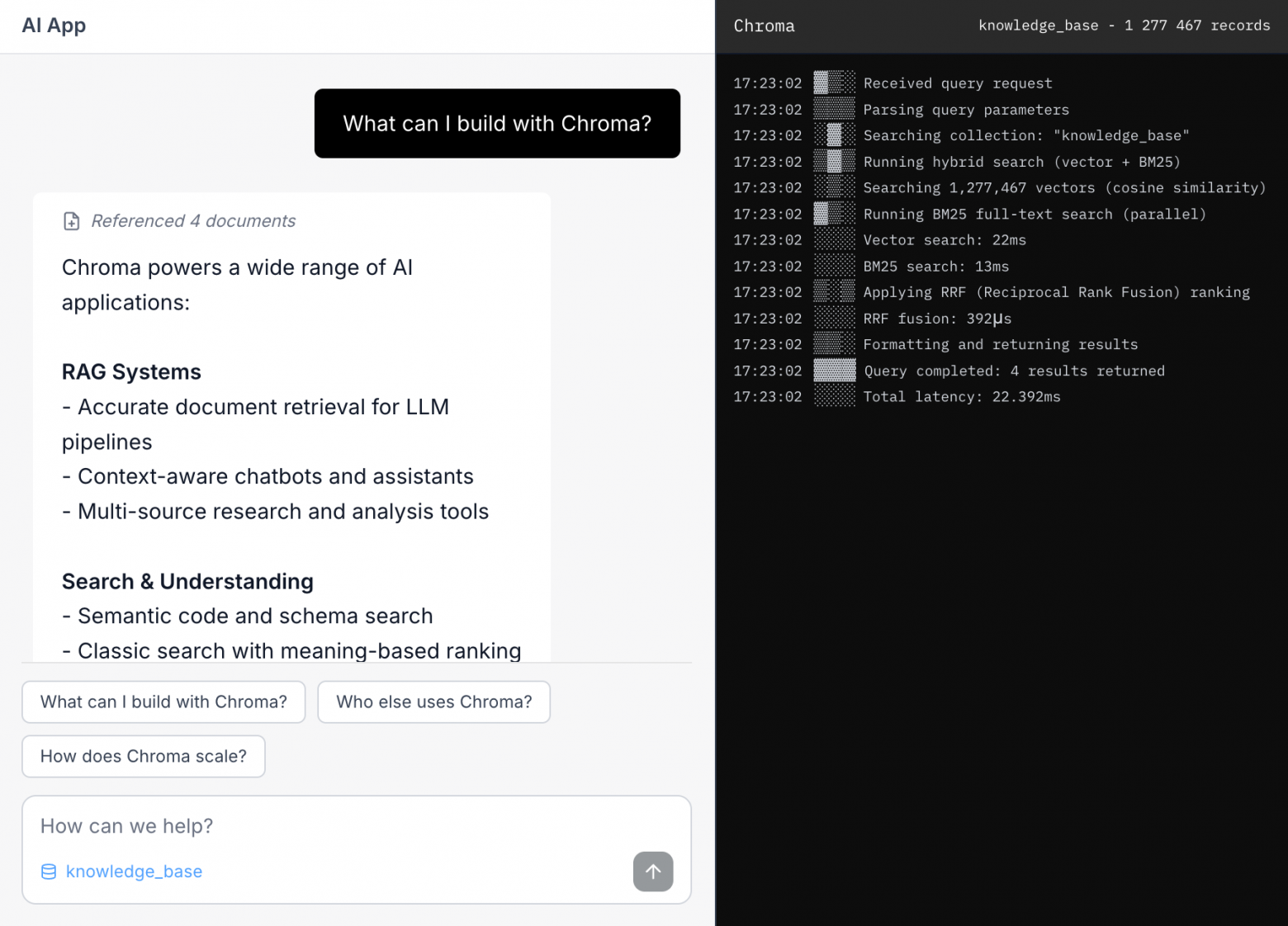Select the "What can I build with Chroma?" suggestion
The height and width of the screenshot is (926, 1288).
pyautogui.click(x=163, y=702)
